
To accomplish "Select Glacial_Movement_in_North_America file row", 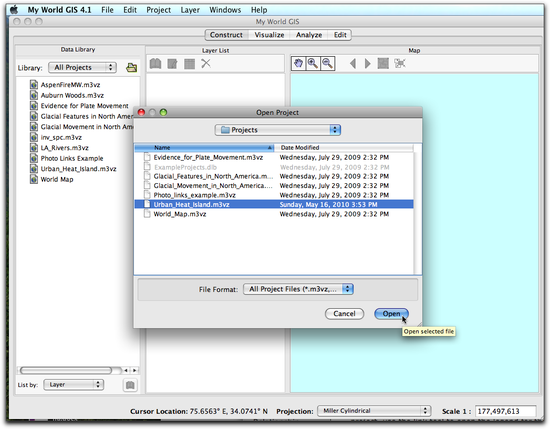I will pyautogui.click(x=274, y=186).
